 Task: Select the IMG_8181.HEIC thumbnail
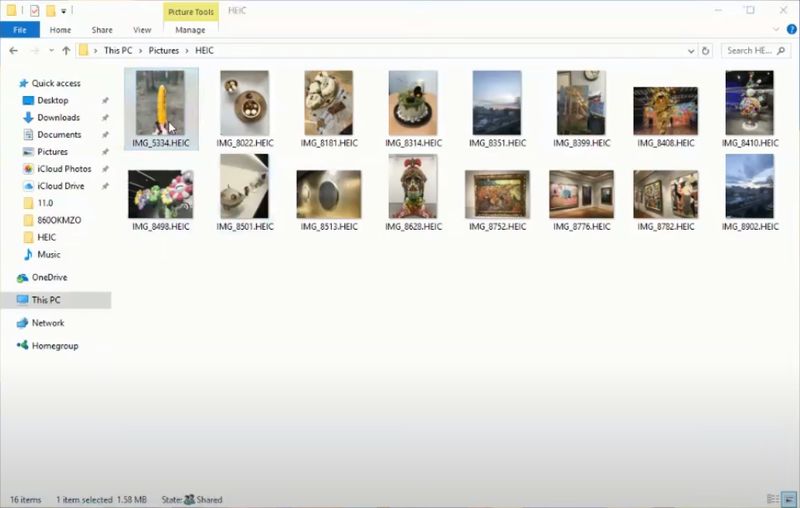329,103
